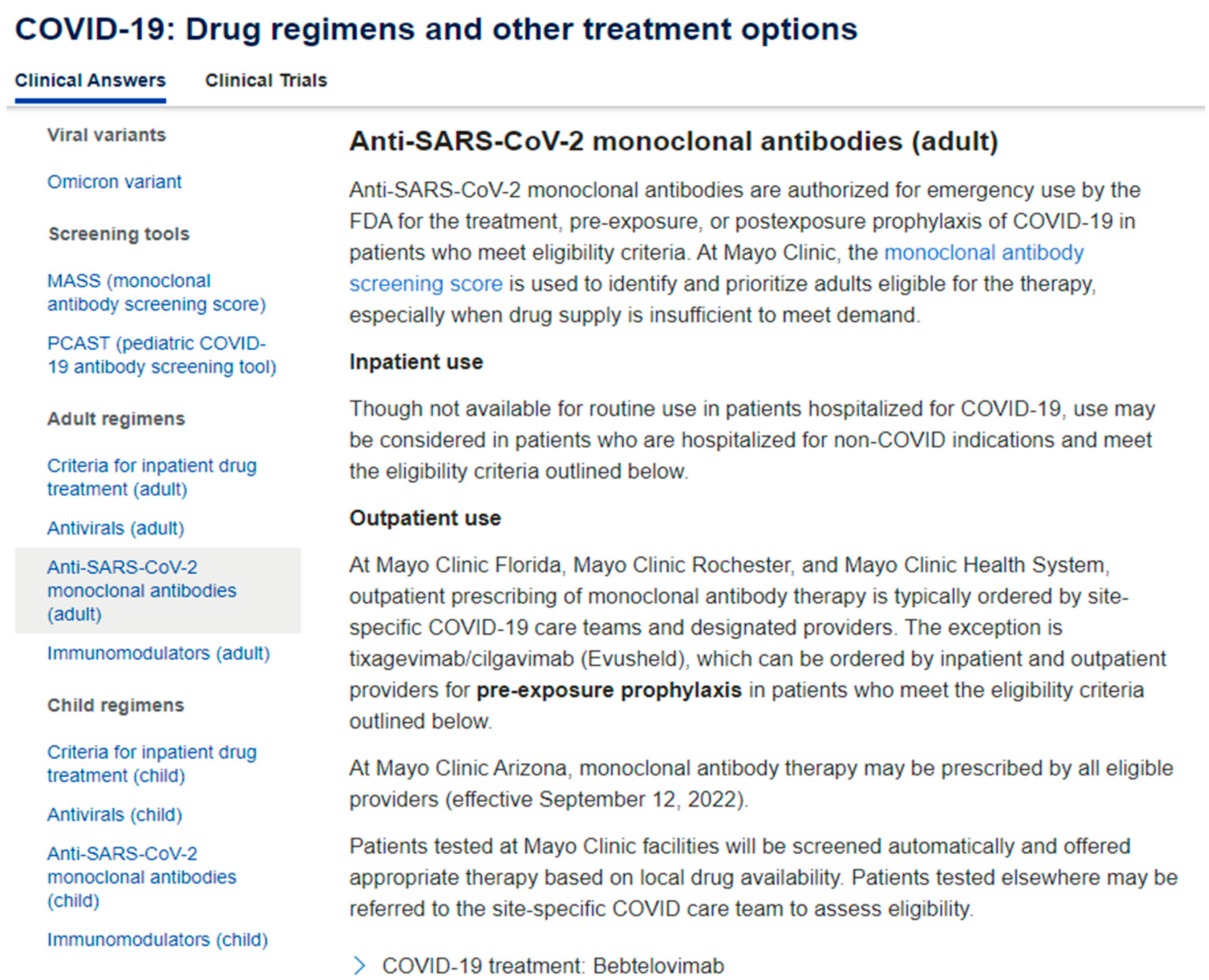
Task: Go to Criteria for inpatient drug treatment (child)
Action: point(152,763)
